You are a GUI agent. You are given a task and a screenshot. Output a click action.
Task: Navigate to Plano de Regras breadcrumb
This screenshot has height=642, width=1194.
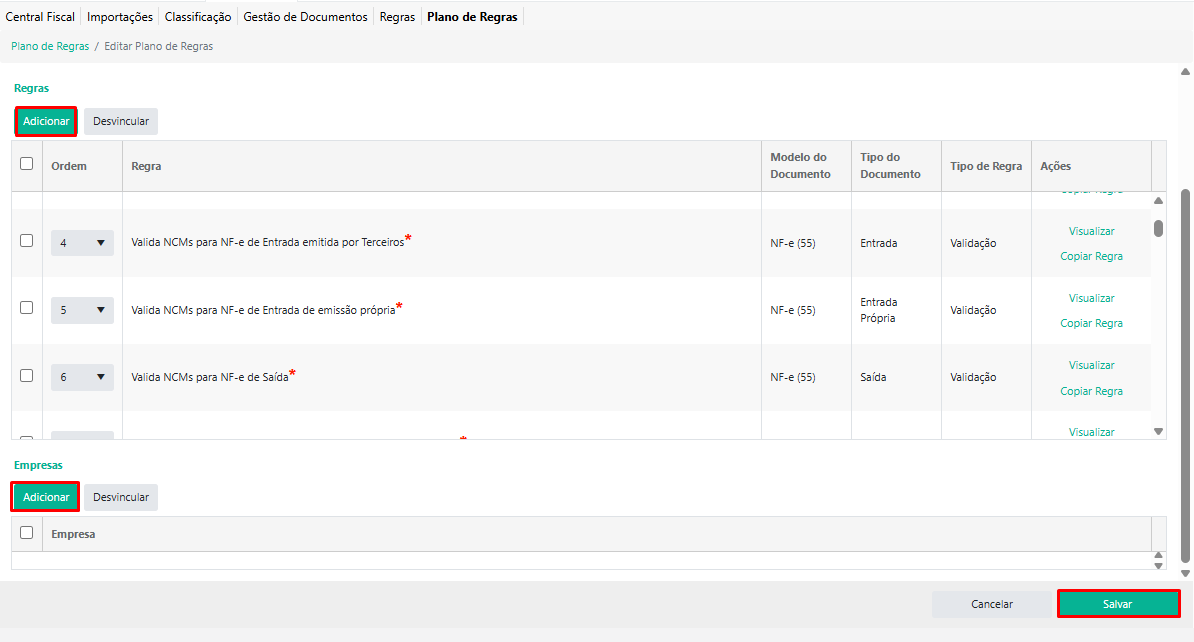coord(50,46)
